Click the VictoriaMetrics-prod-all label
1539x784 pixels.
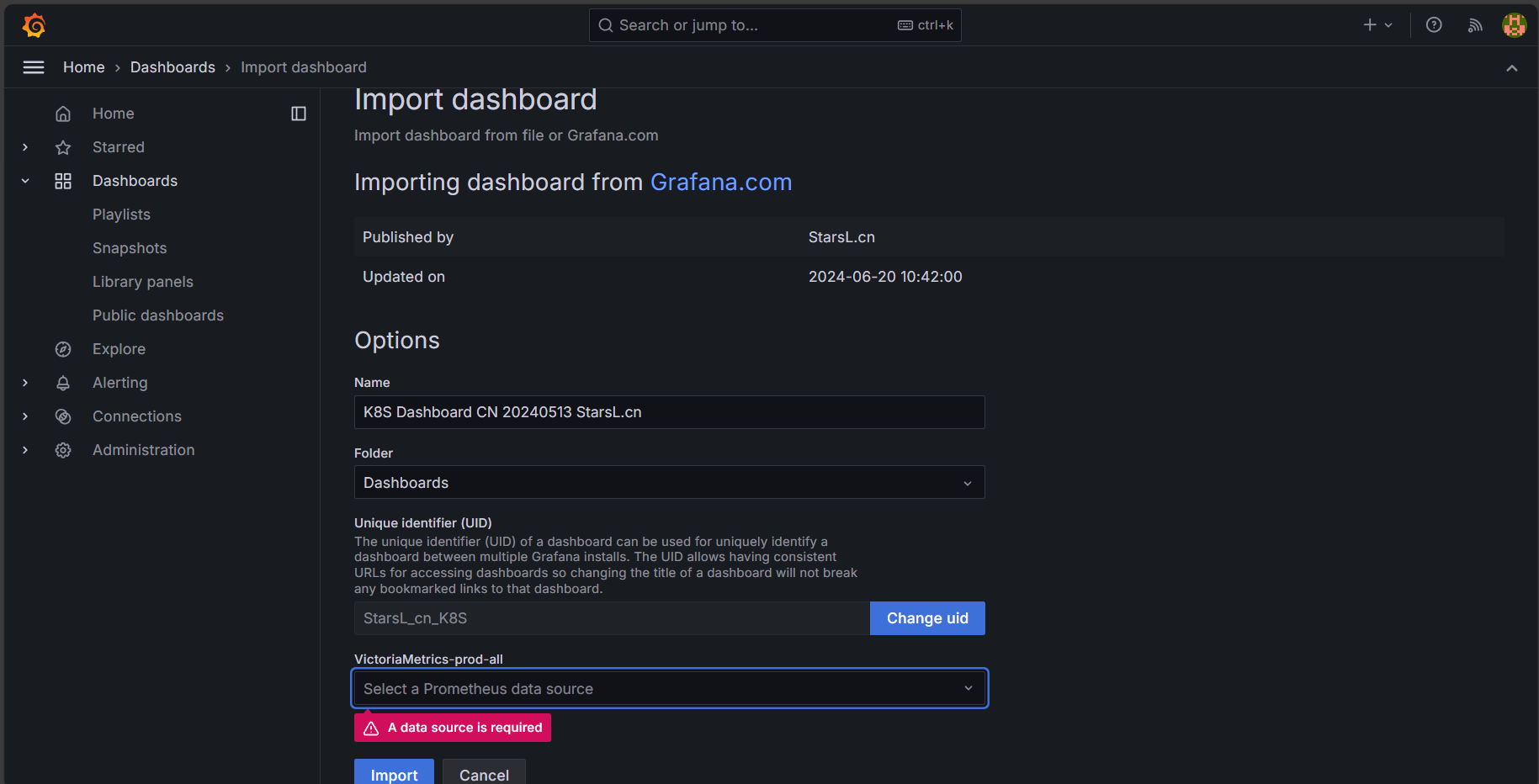[x=428, y=660]
